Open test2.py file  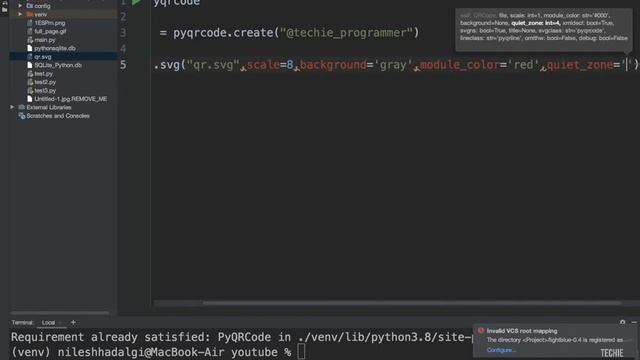(45, 82)
